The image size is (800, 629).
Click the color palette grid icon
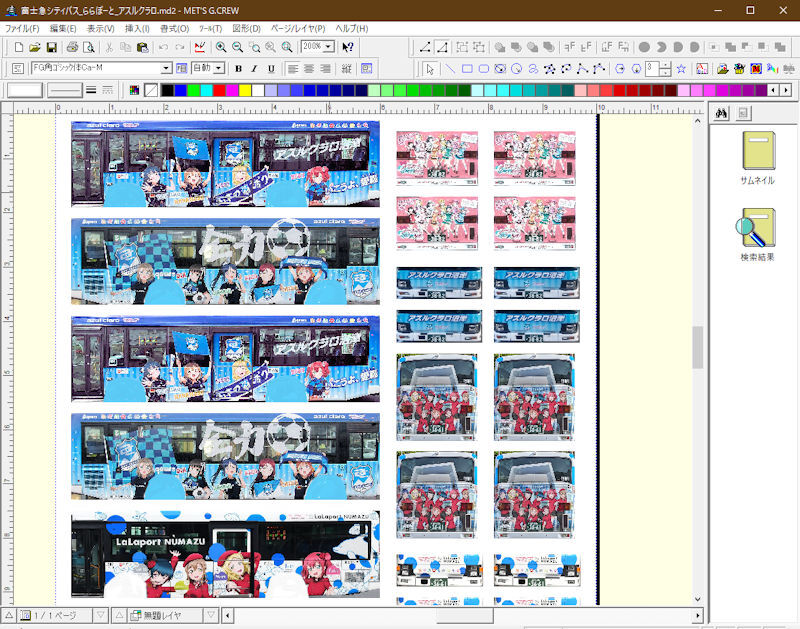134,90
